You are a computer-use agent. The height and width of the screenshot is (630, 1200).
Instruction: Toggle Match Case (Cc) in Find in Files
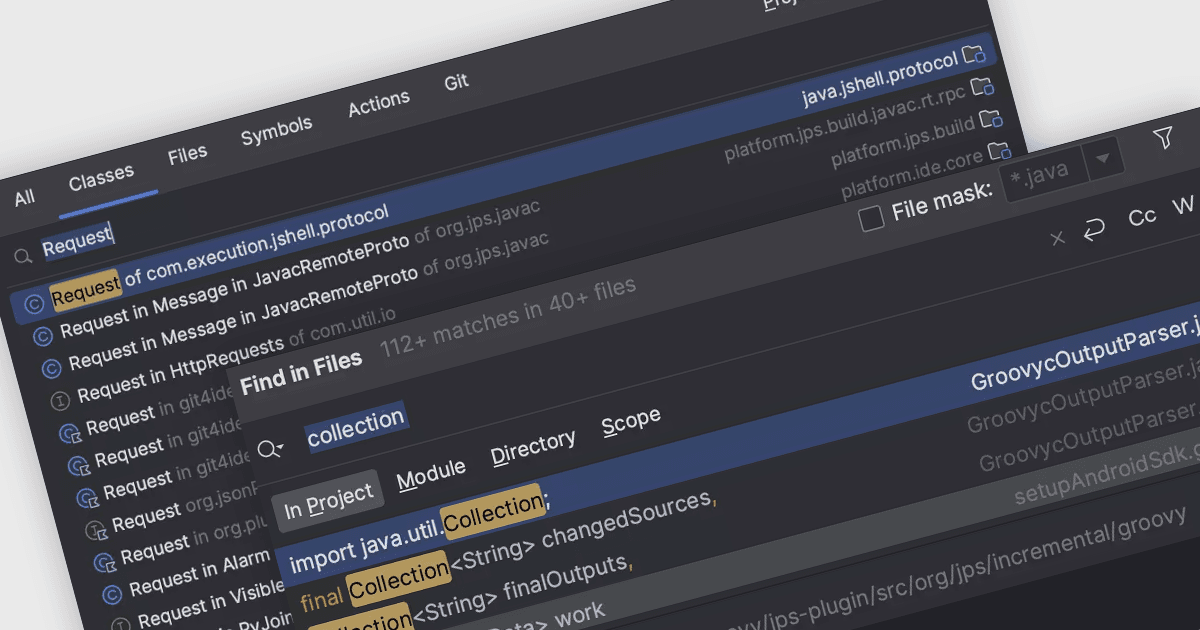click(x=1142, y=218)
